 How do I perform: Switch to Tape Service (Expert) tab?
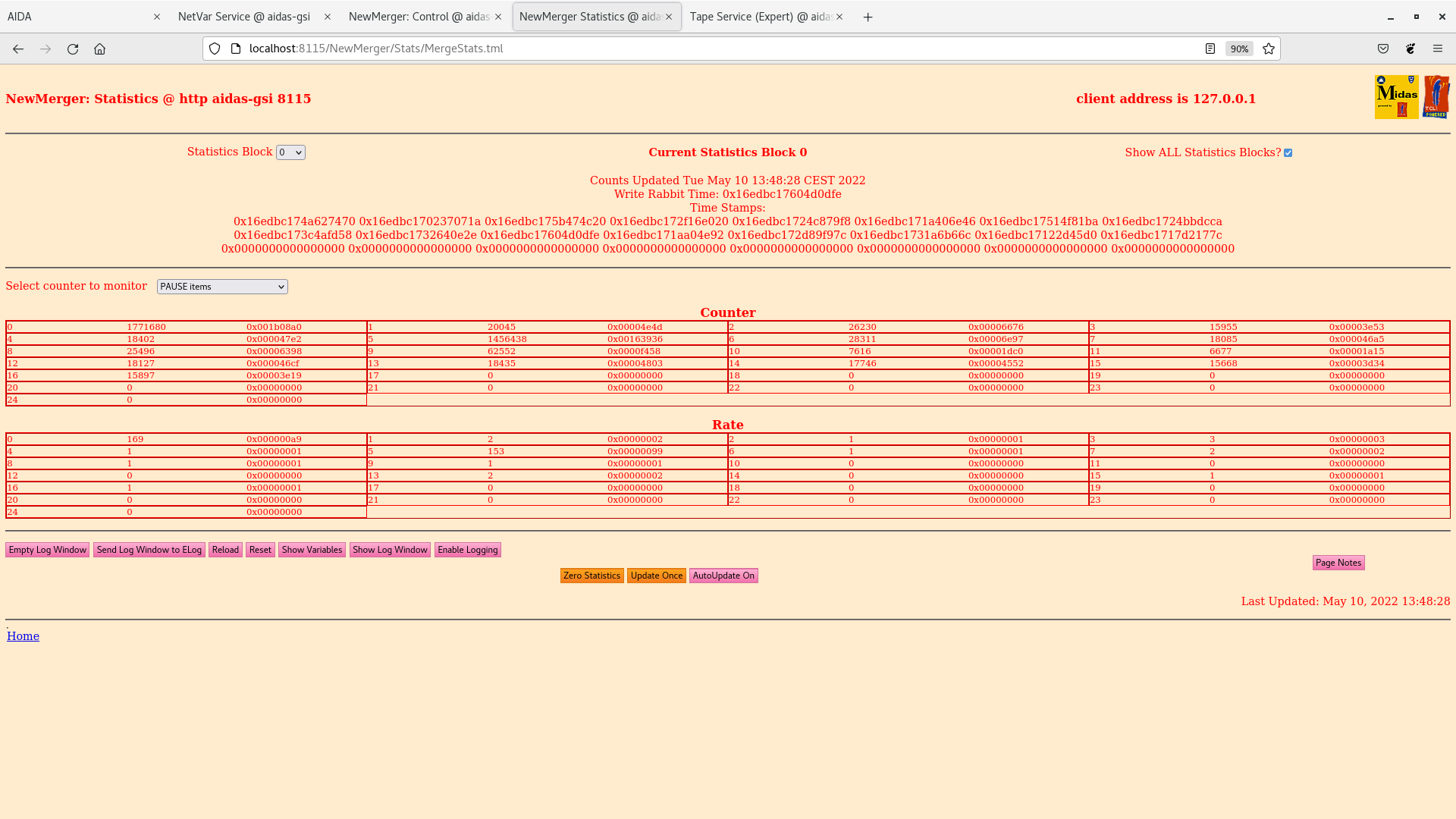tap(761, 17)
